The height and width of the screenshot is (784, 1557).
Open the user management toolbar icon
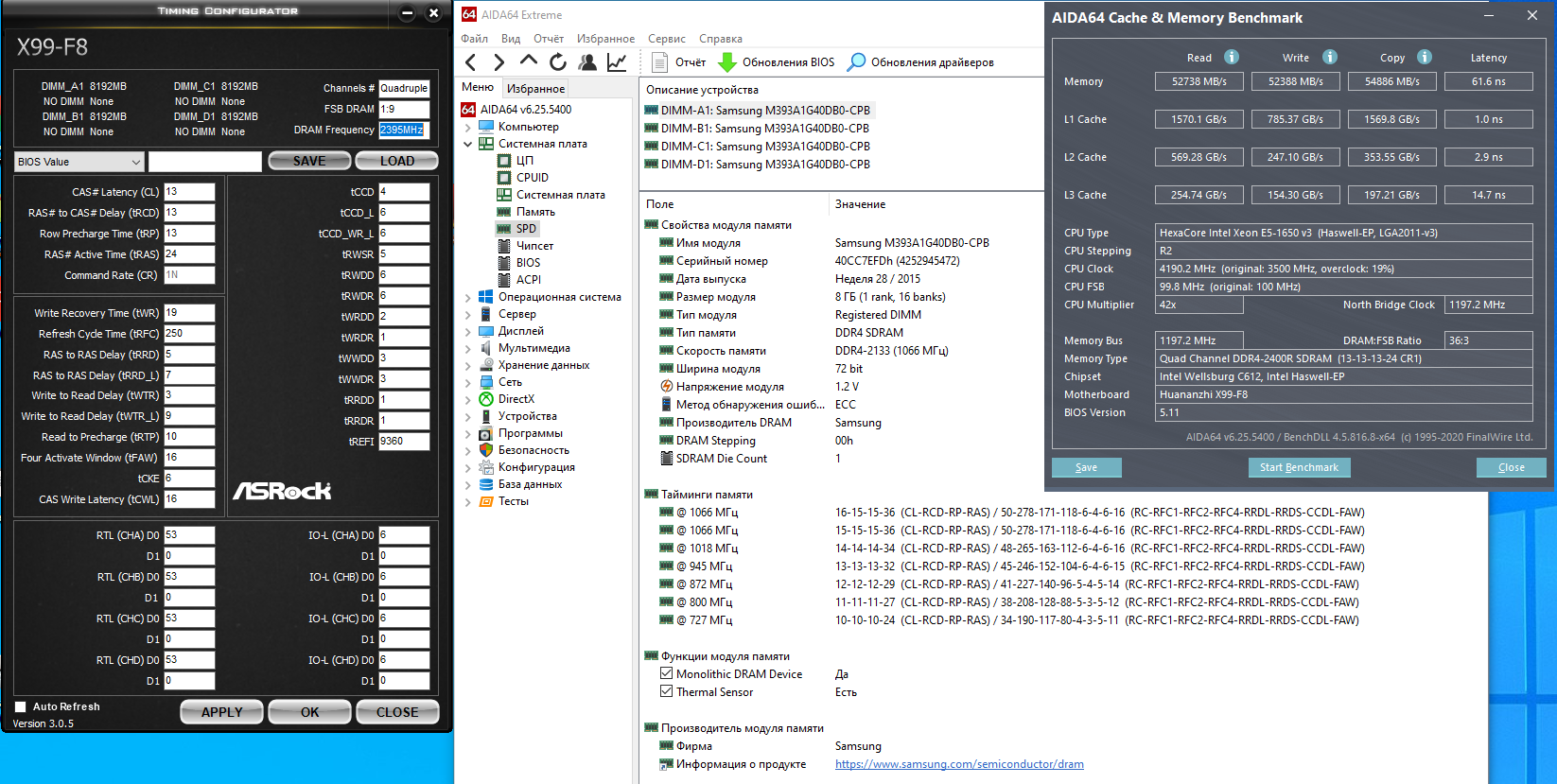587,62
